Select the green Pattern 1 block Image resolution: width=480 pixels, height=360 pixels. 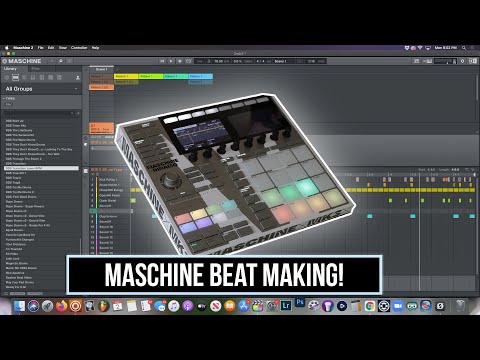tap(151, 76)
